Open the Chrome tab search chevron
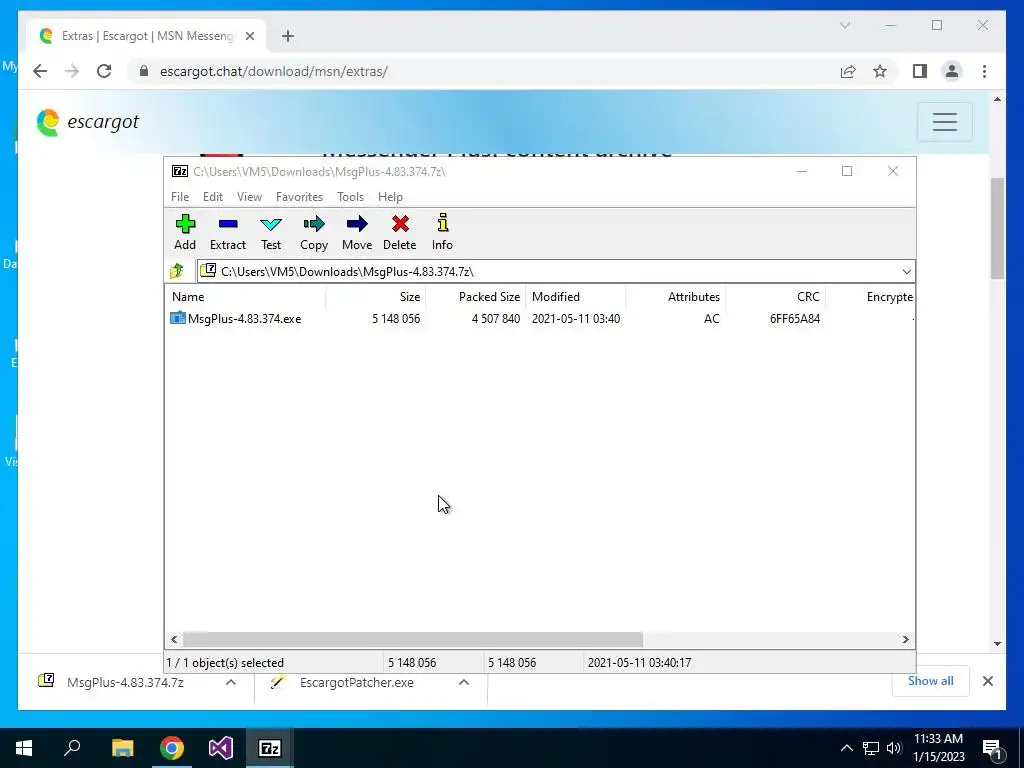Image resolution: width=1024 pixels, height=768 pixels. click(x=845, y=25)
